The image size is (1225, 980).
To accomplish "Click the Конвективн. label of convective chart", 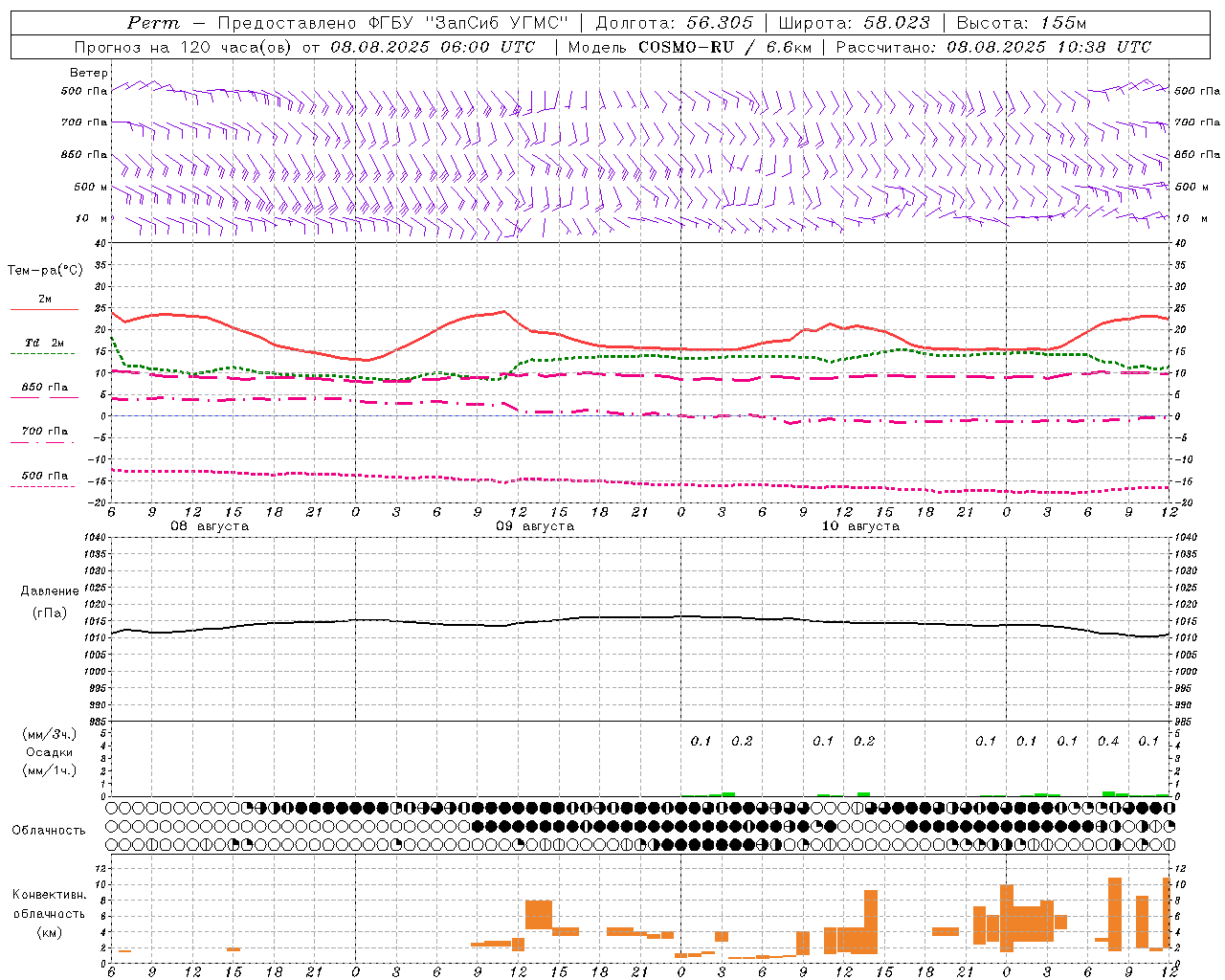I will pyautogui.click(x=50, y=895).
